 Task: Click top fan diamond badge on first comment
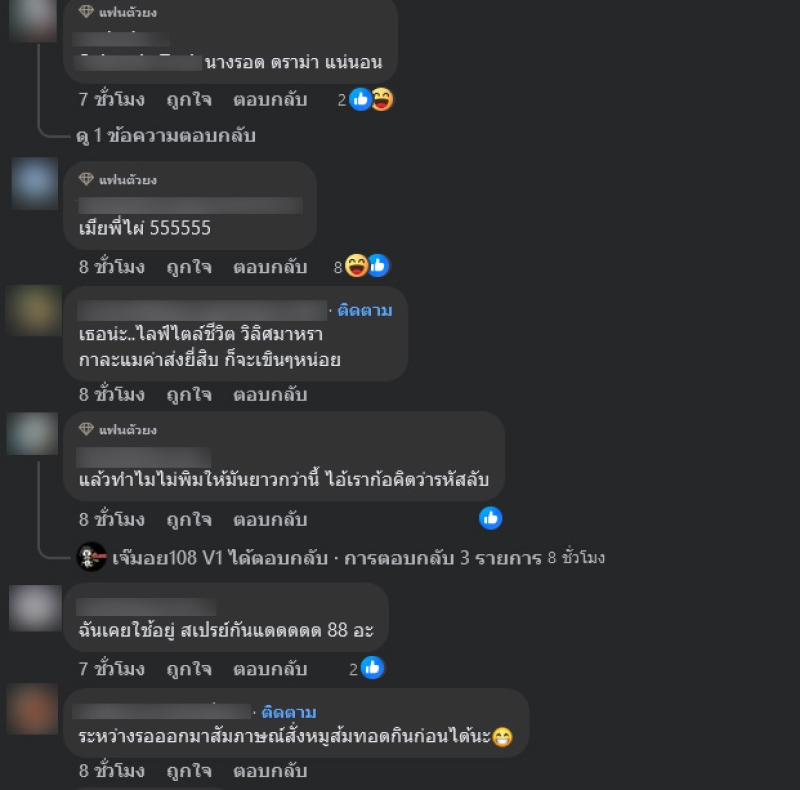tap(86, 11)
